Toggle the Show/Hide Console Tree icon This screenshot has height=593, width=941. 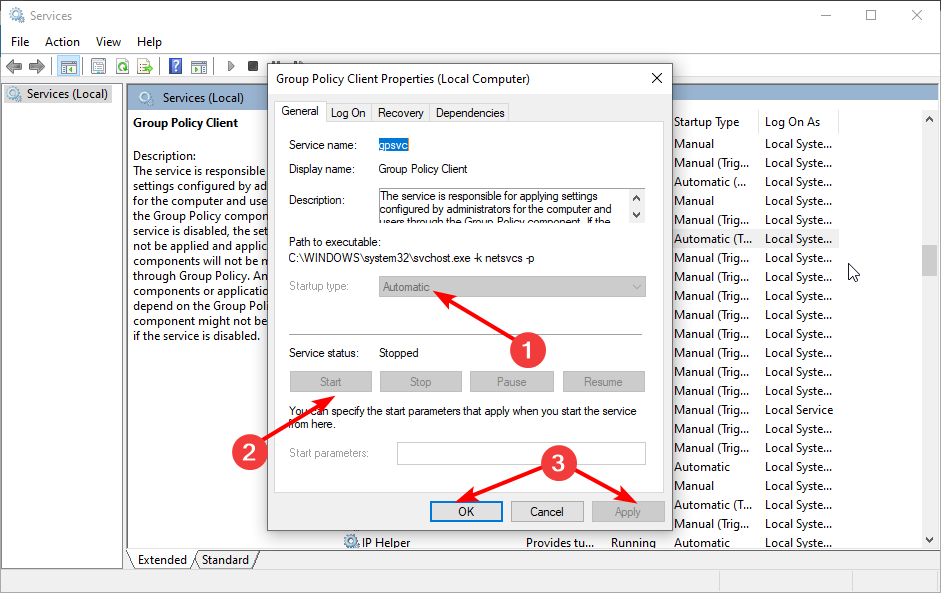68,66
